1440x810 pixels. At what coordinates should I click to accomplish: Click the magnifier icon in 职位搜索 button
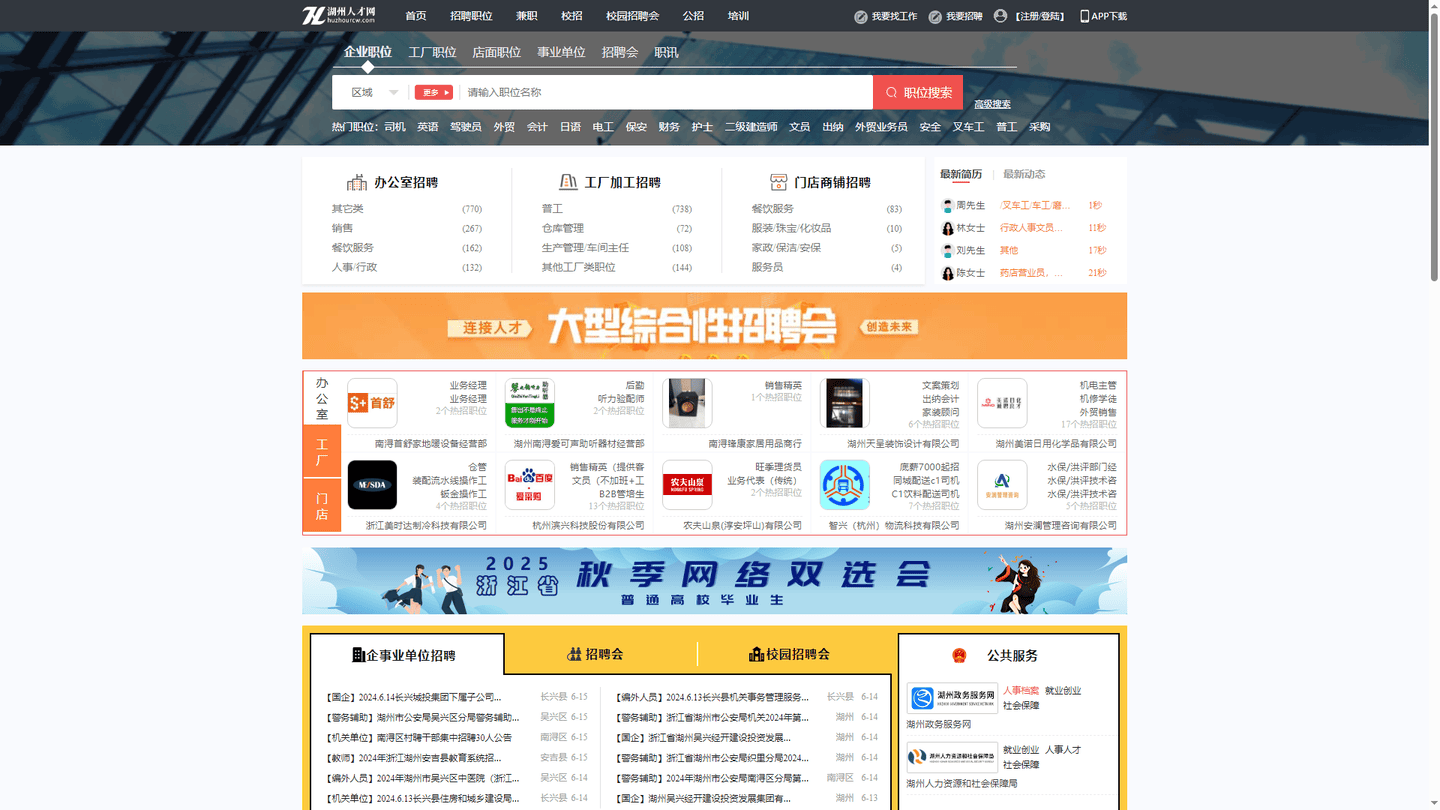point(892,93)
